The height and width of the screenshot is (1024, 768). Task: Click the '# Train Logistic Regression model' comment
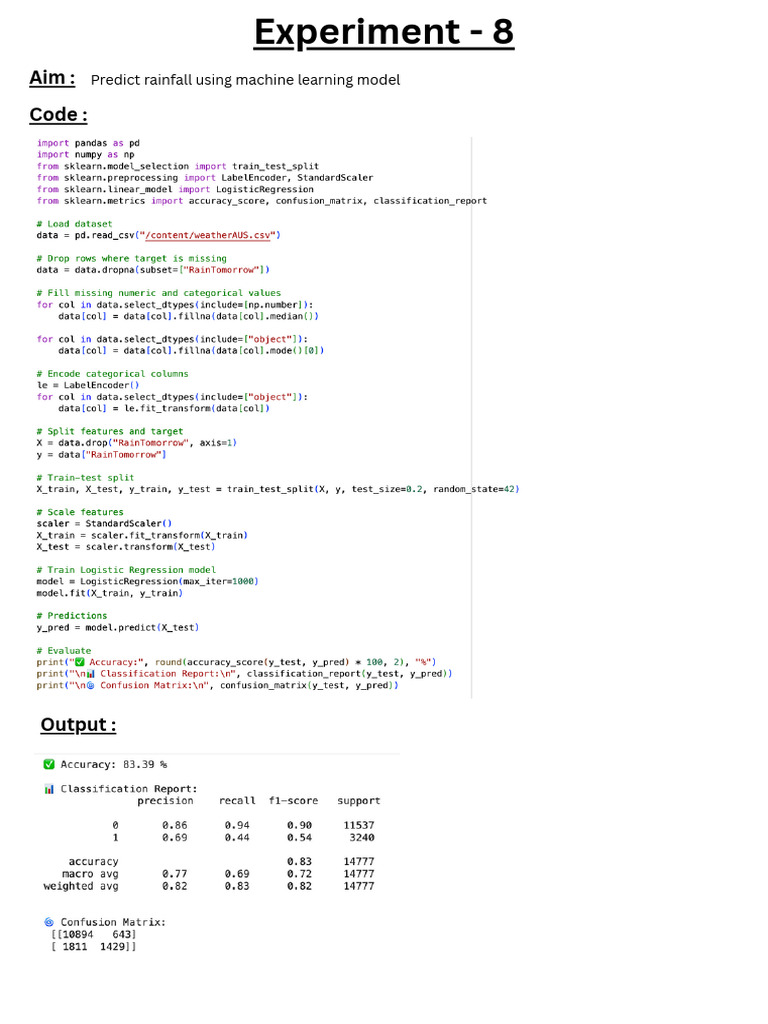126,570
